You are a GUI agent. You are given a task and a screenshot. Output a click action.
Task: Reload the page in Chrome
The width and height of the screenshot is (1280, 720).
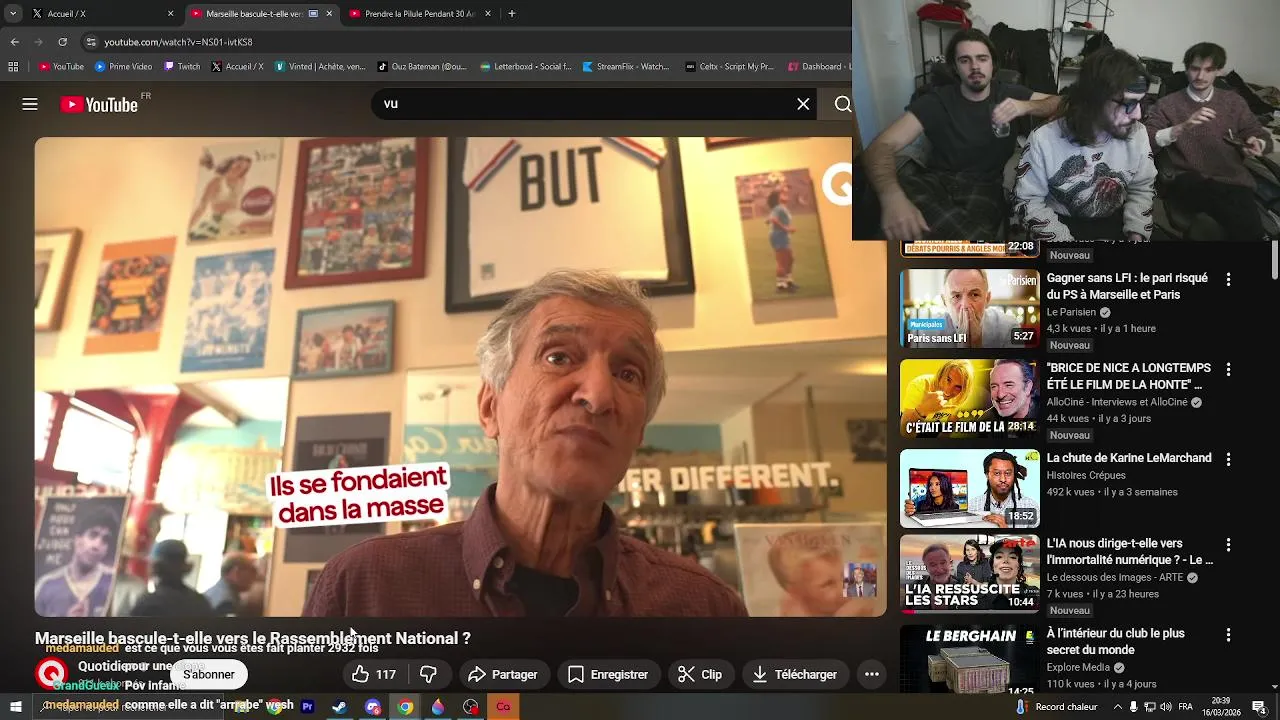coord(63,42)
